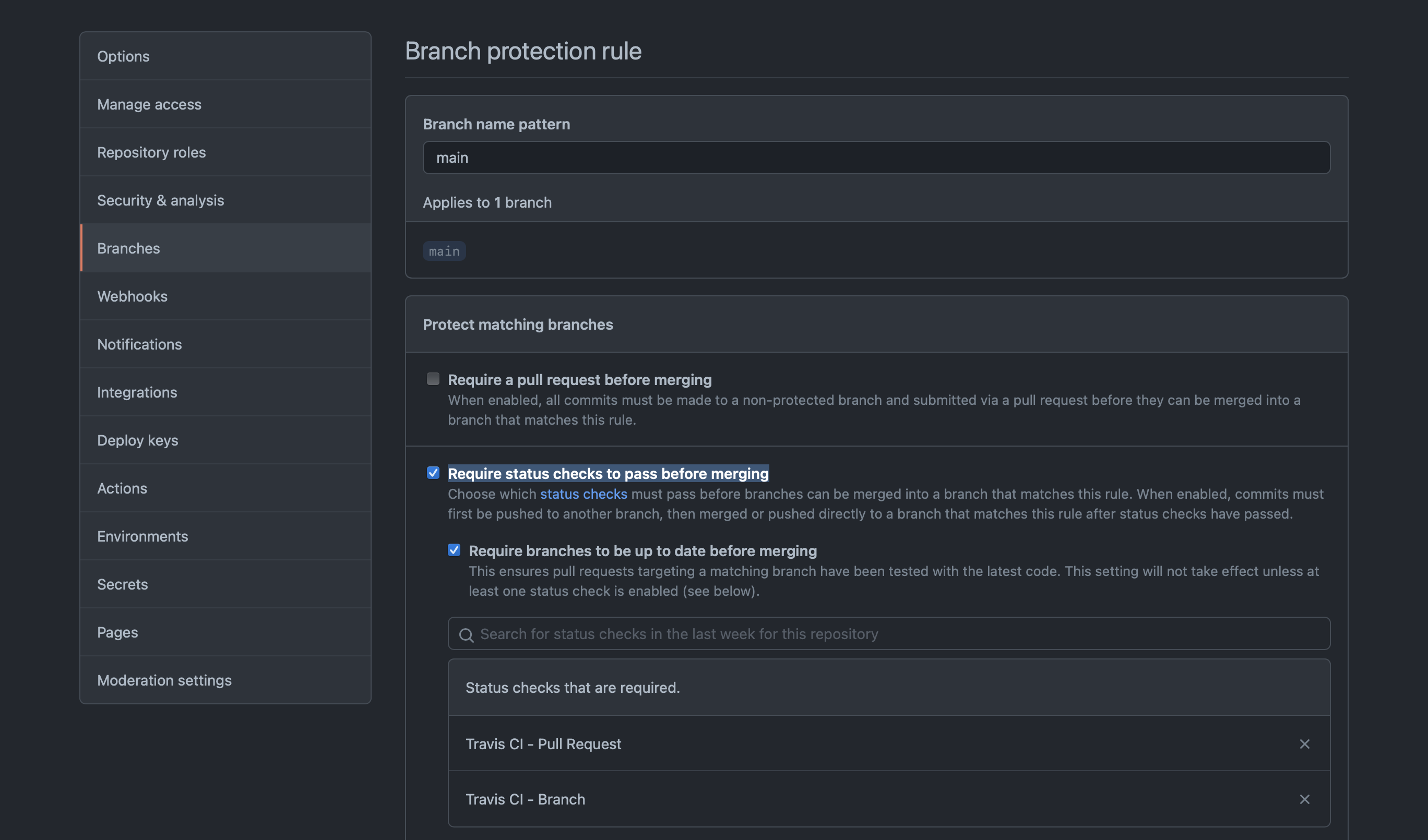Image resolution: width=1428 pixels, height=840 pixels.
Task: Enable Require a pull request before merging
Action: pyautogui.click(x=433, y=379)
